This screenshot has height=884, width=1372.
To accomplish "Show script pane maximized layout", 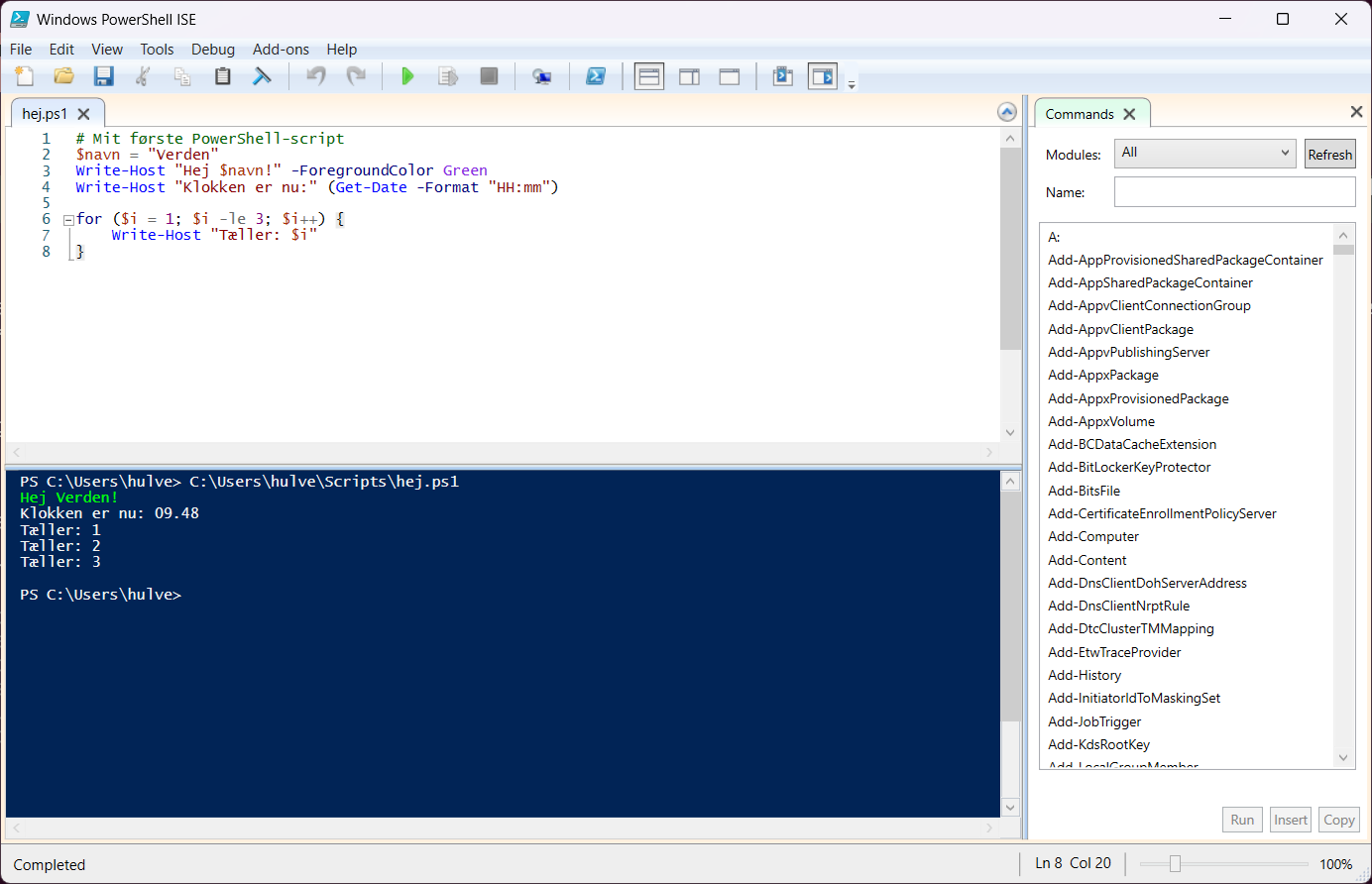I will coord(730,76).
